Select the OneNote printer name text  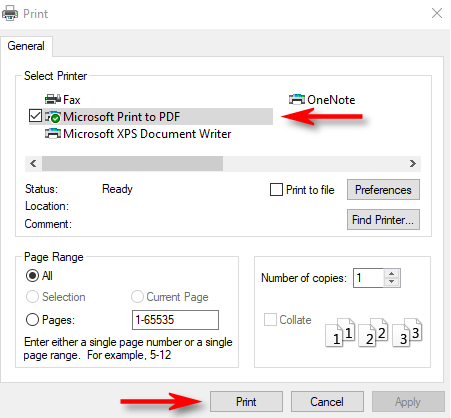tap(331, 100)
